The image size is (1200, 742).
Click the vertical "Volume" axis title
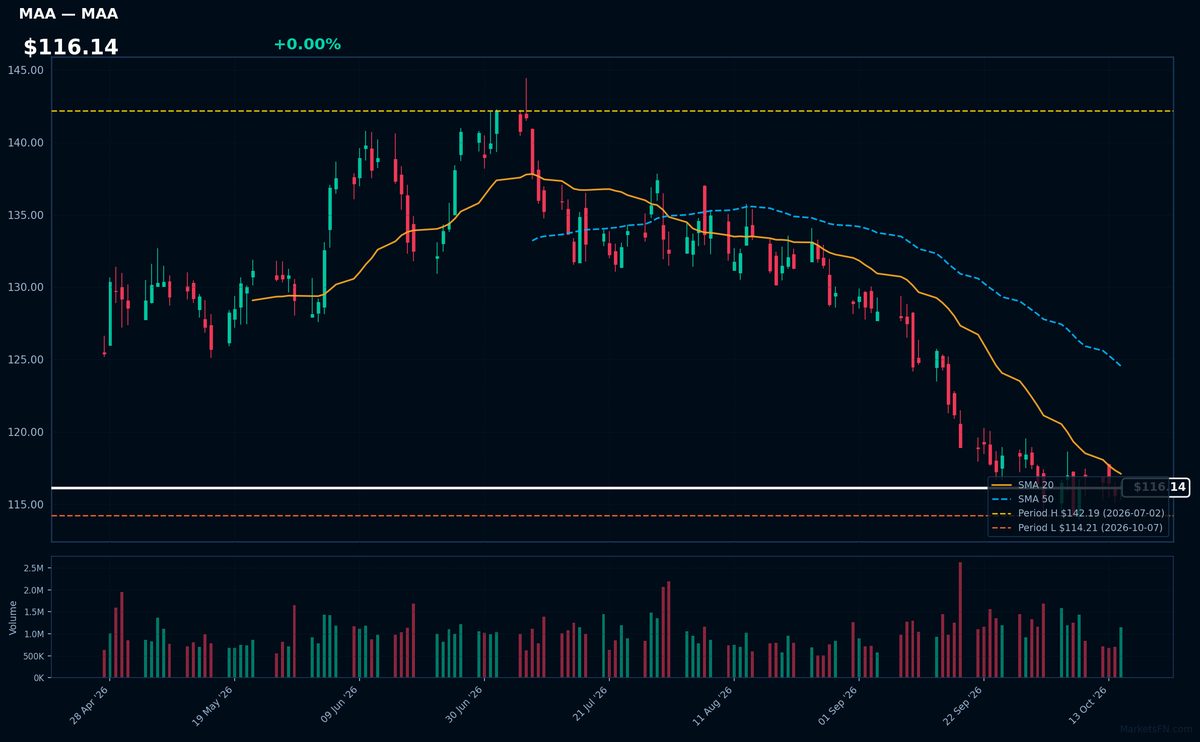tap(13, 617)
